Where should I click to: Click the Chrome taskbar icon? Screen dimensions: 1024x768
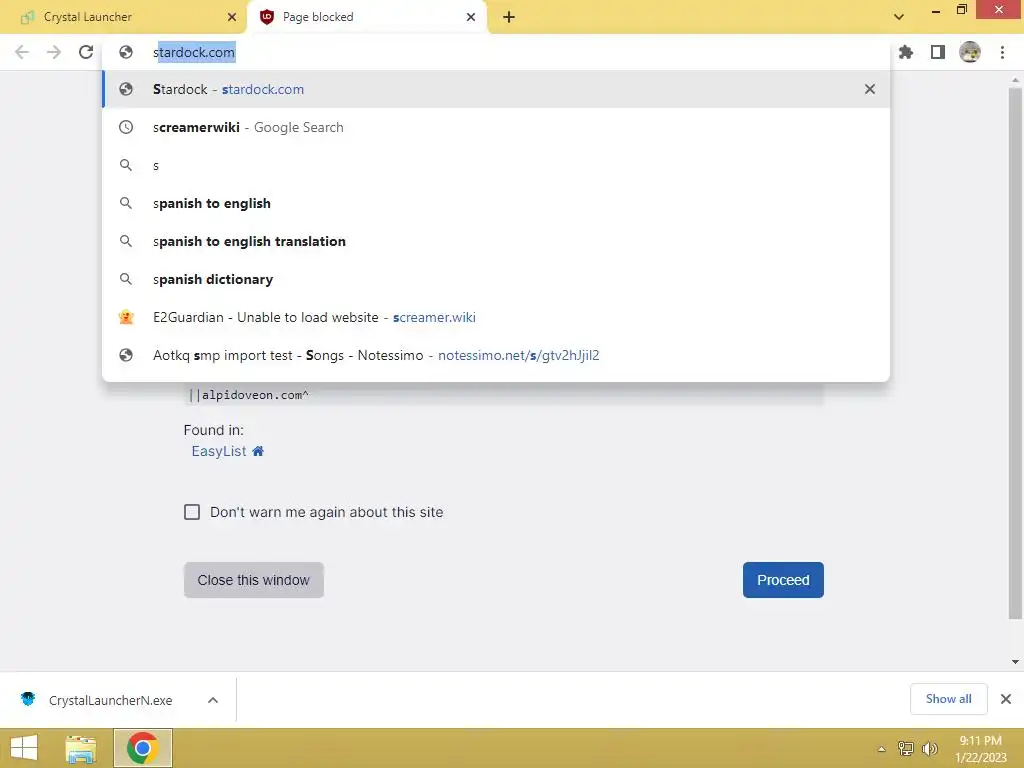coord(143,748)
